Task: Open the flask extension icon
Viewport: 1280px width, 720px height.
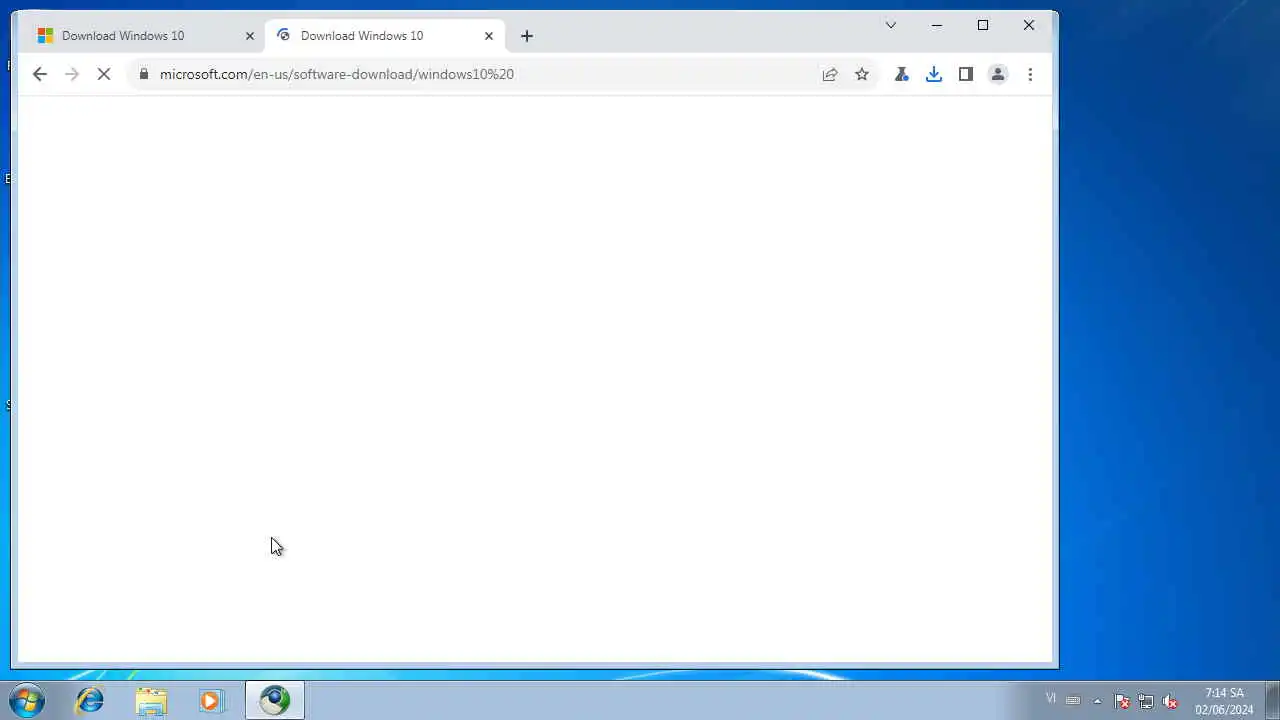Action: [902, 74]
